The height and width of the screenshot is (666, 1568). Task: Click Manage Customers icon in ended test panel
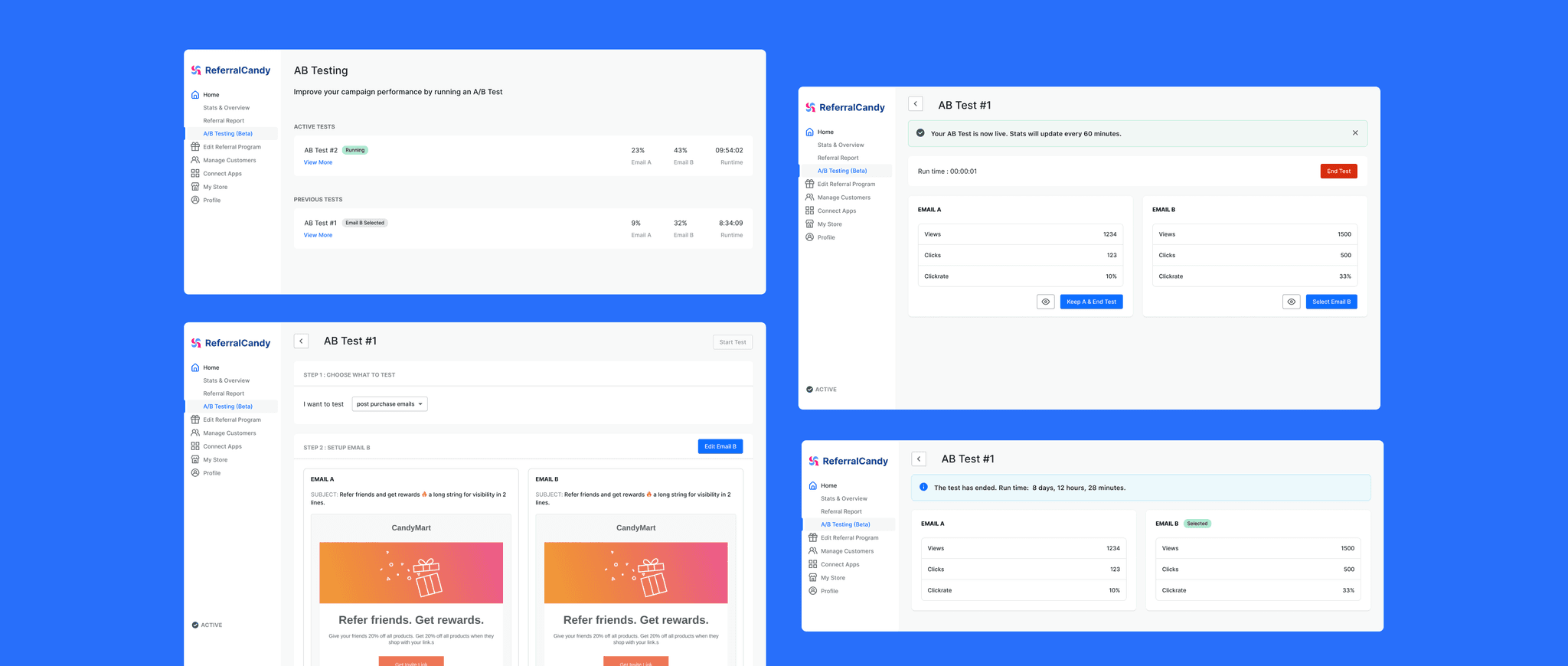coord(813,551)
